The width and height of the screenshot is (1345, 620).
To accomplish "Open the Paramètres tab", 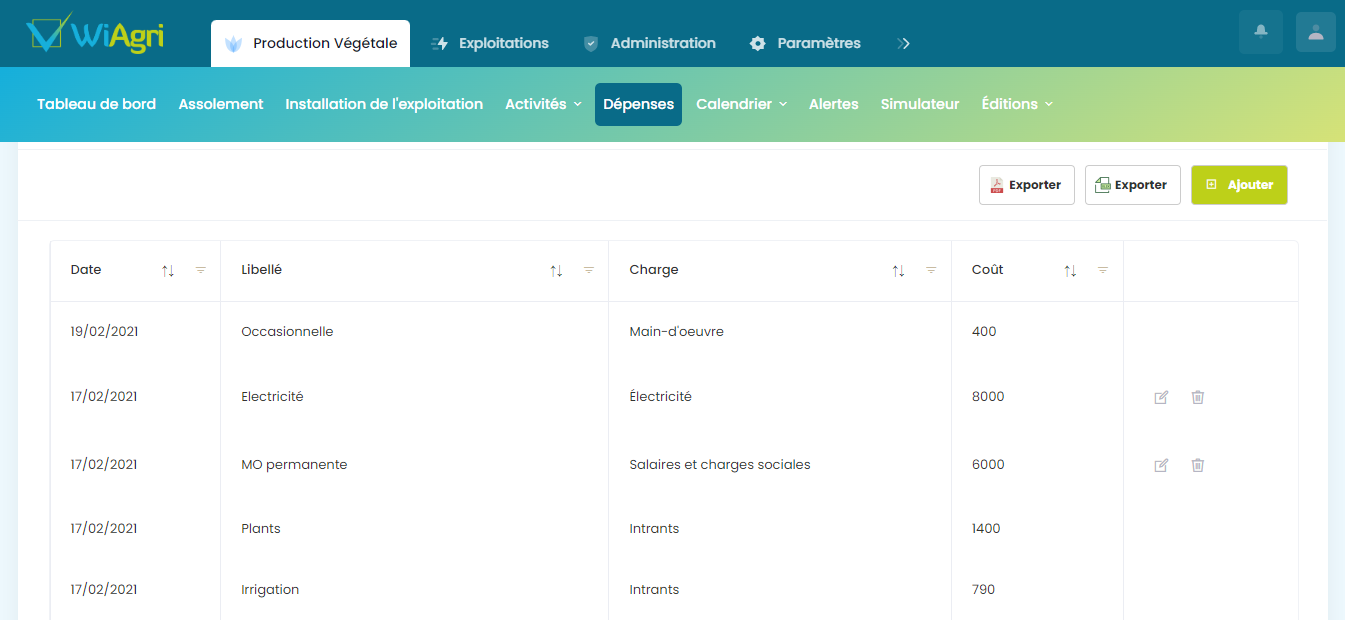I will [x=805, y=43].
